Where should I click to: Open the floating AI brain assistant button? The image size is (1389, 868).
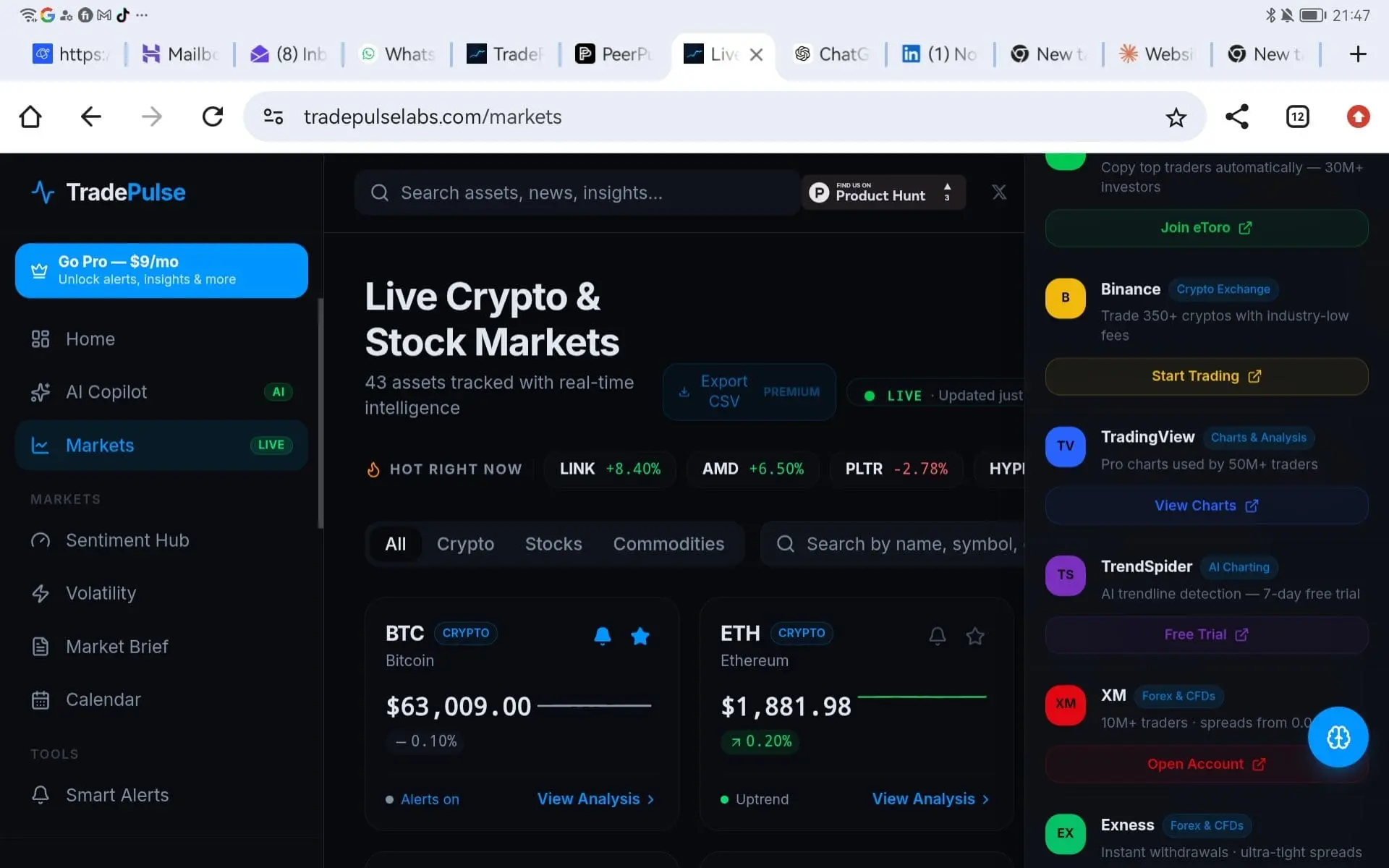tap(1338, 737)
